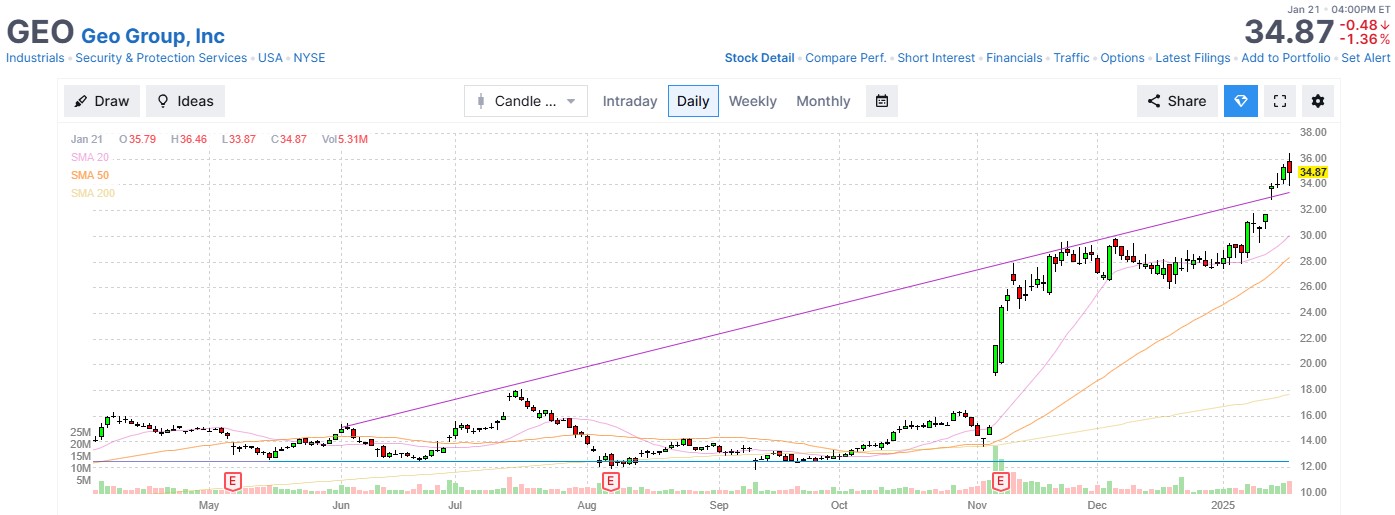Click the GEO ticker symbol
The image size is (1395, 515).
click(40, 32)
